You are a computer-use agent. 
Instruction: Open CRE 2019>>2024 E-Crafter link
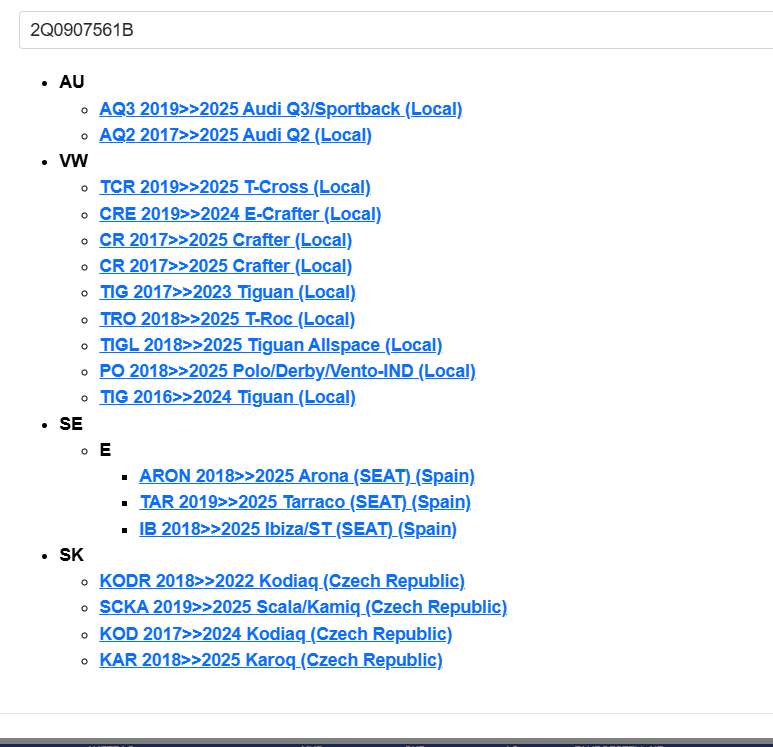[240, 214]
